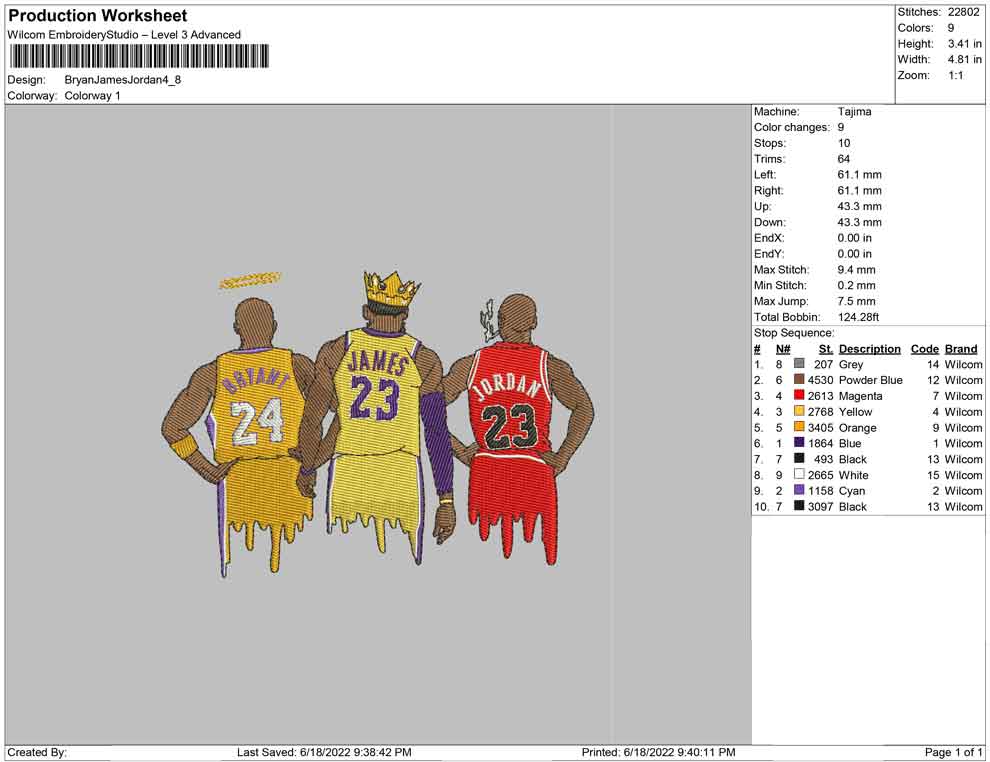This screenshot has height=762, width=990.
Task: Click the 'N#' column header
Action: coord(783,348)
